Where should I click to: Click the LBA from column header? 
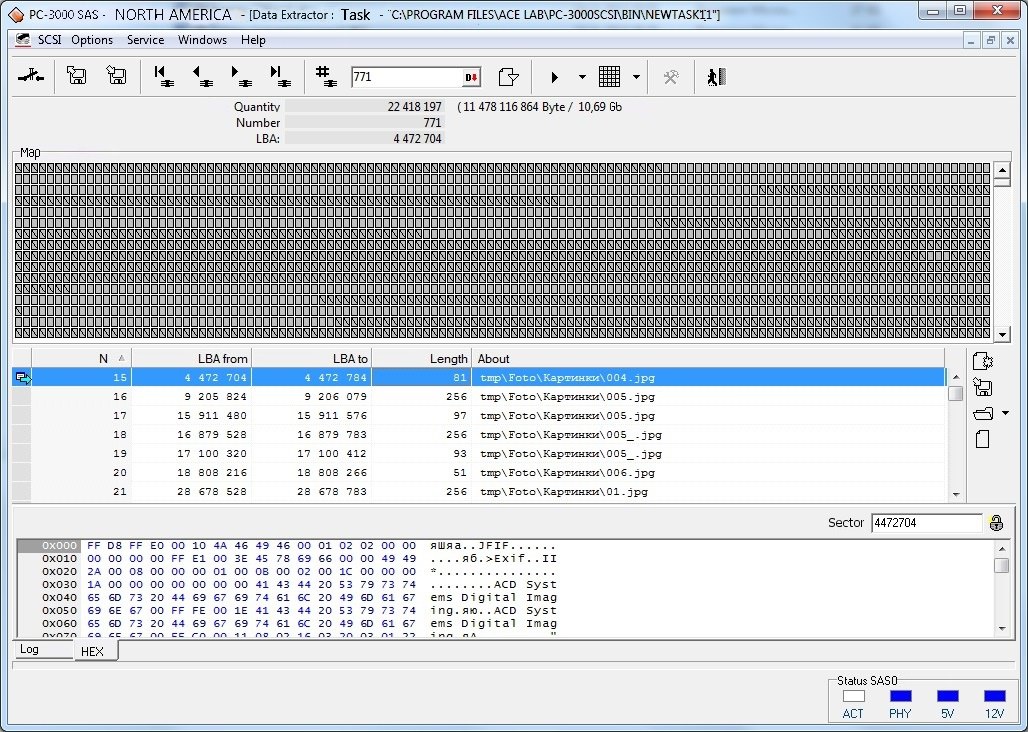pyautogui.click(x=191, y=358)
